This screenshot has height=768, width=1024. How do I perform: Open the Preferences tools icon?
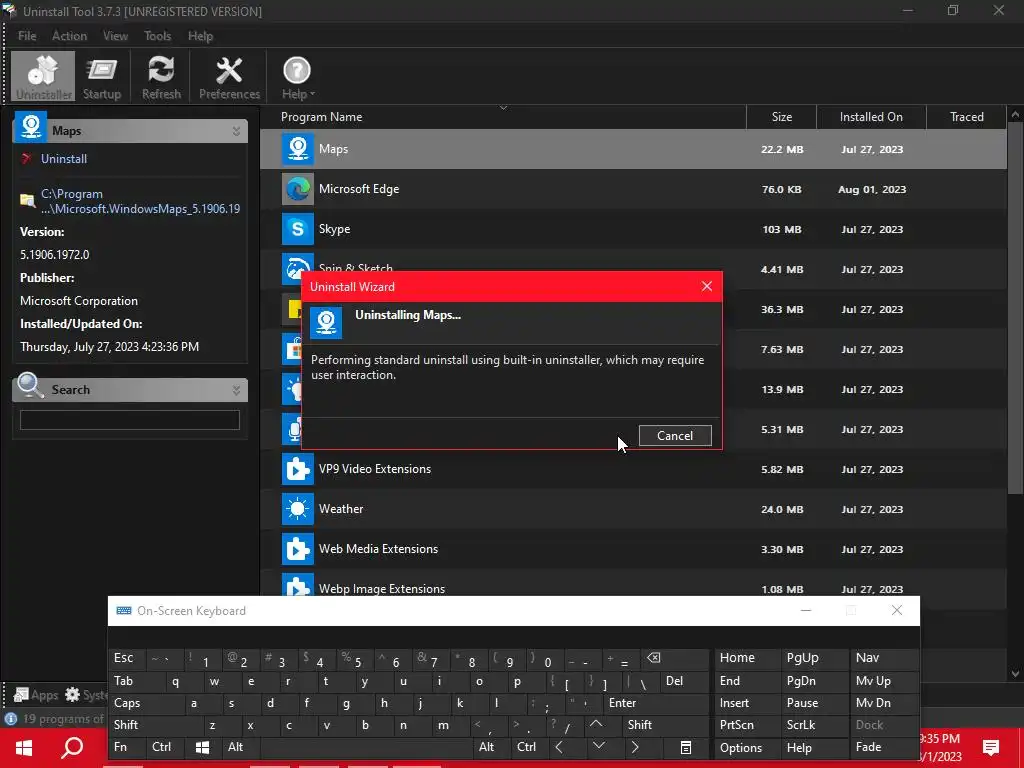point(229,77)
